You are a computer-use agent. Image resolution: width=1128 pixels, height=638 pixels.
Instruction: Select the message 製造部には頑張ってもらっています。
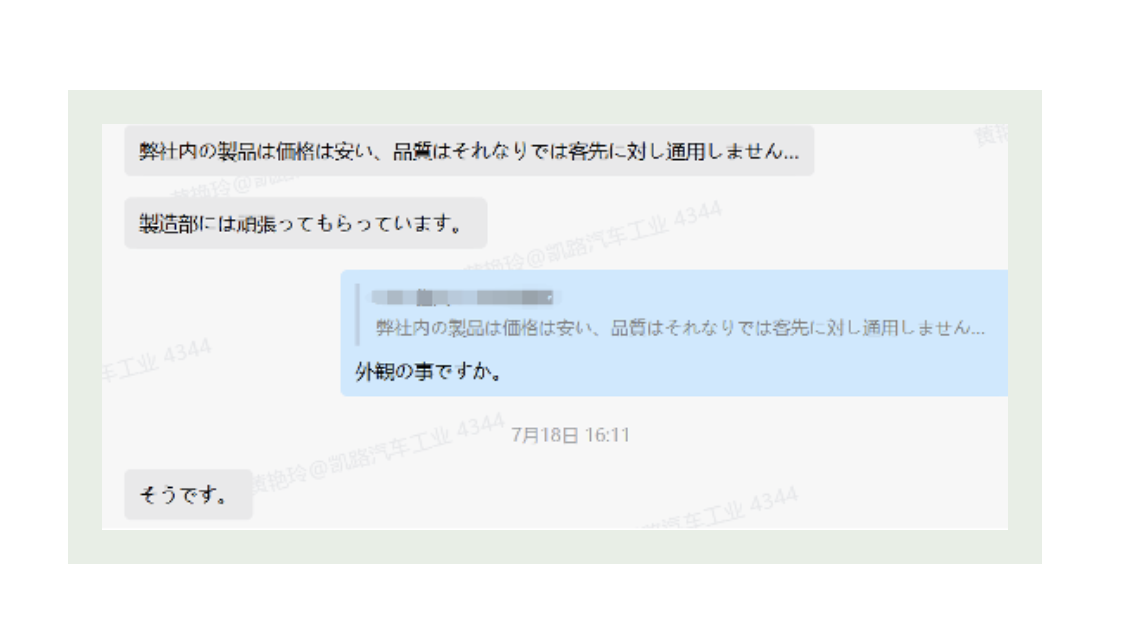coord(306,223)
